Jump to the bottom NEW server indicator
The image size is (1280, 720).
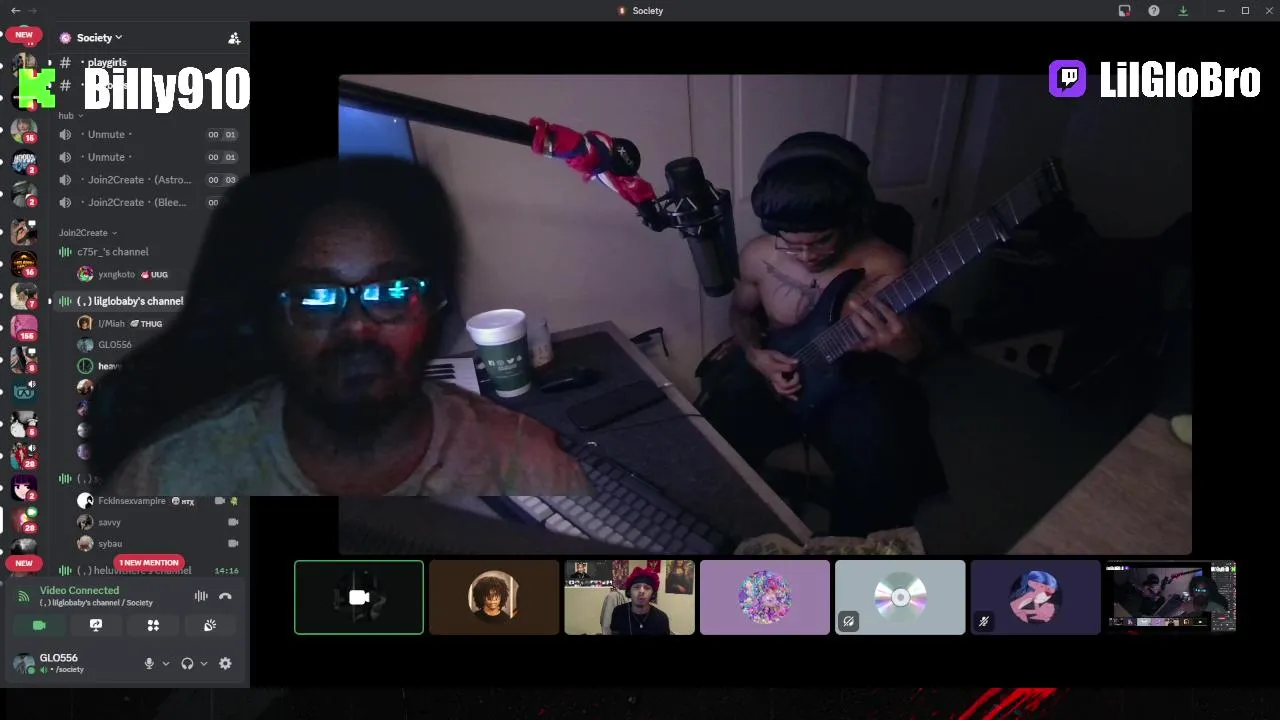(24, 563)
